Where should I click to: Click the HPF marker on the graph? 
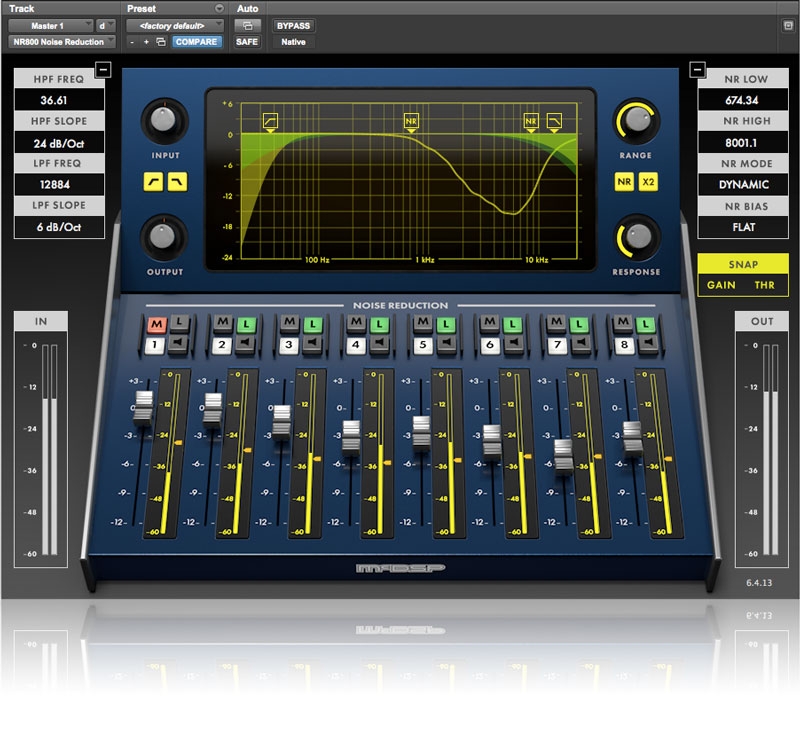point(270,121)
